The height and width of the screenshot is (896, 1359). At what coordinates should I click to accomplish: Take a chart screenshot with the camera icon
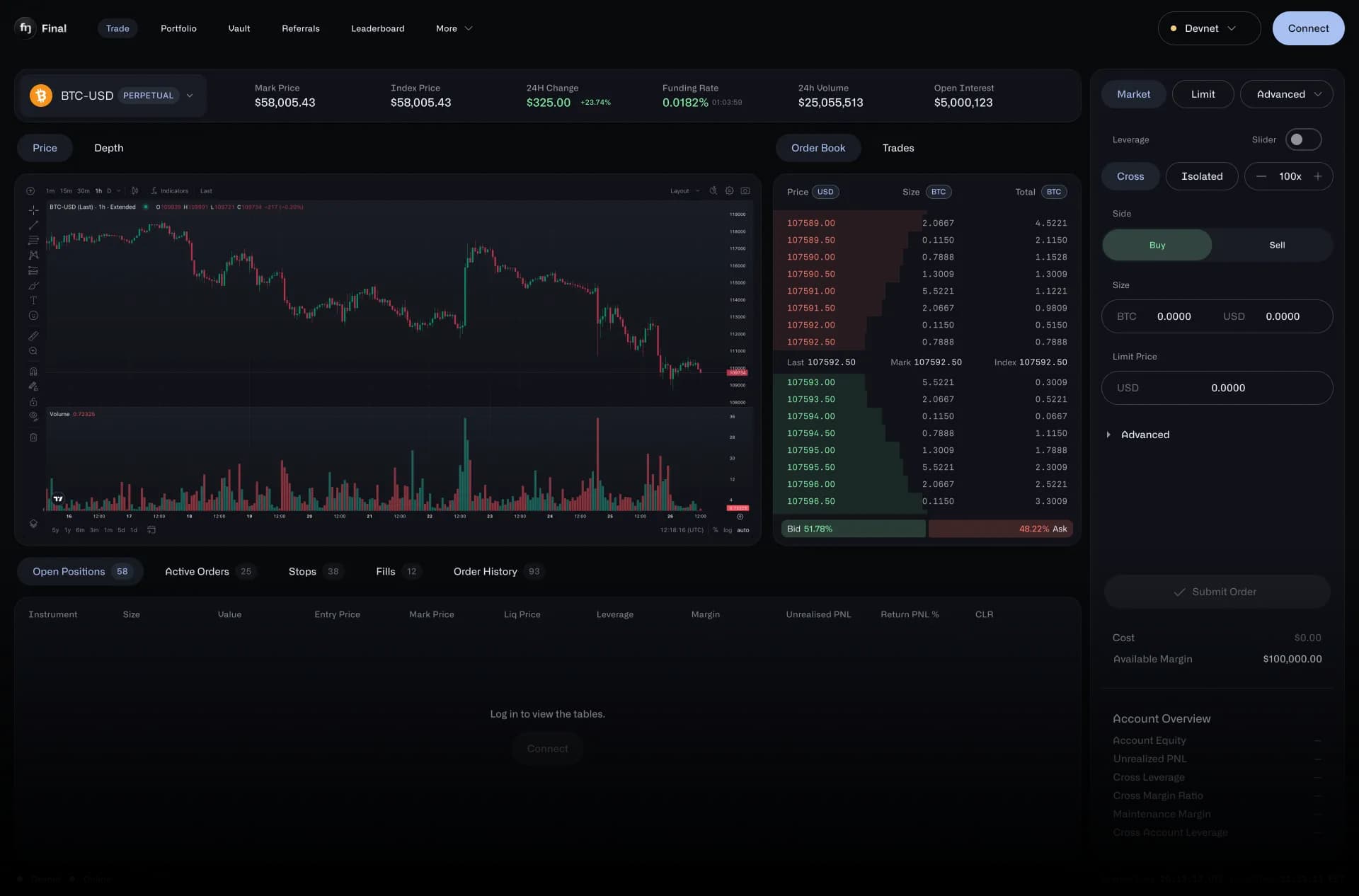point(746,190)
